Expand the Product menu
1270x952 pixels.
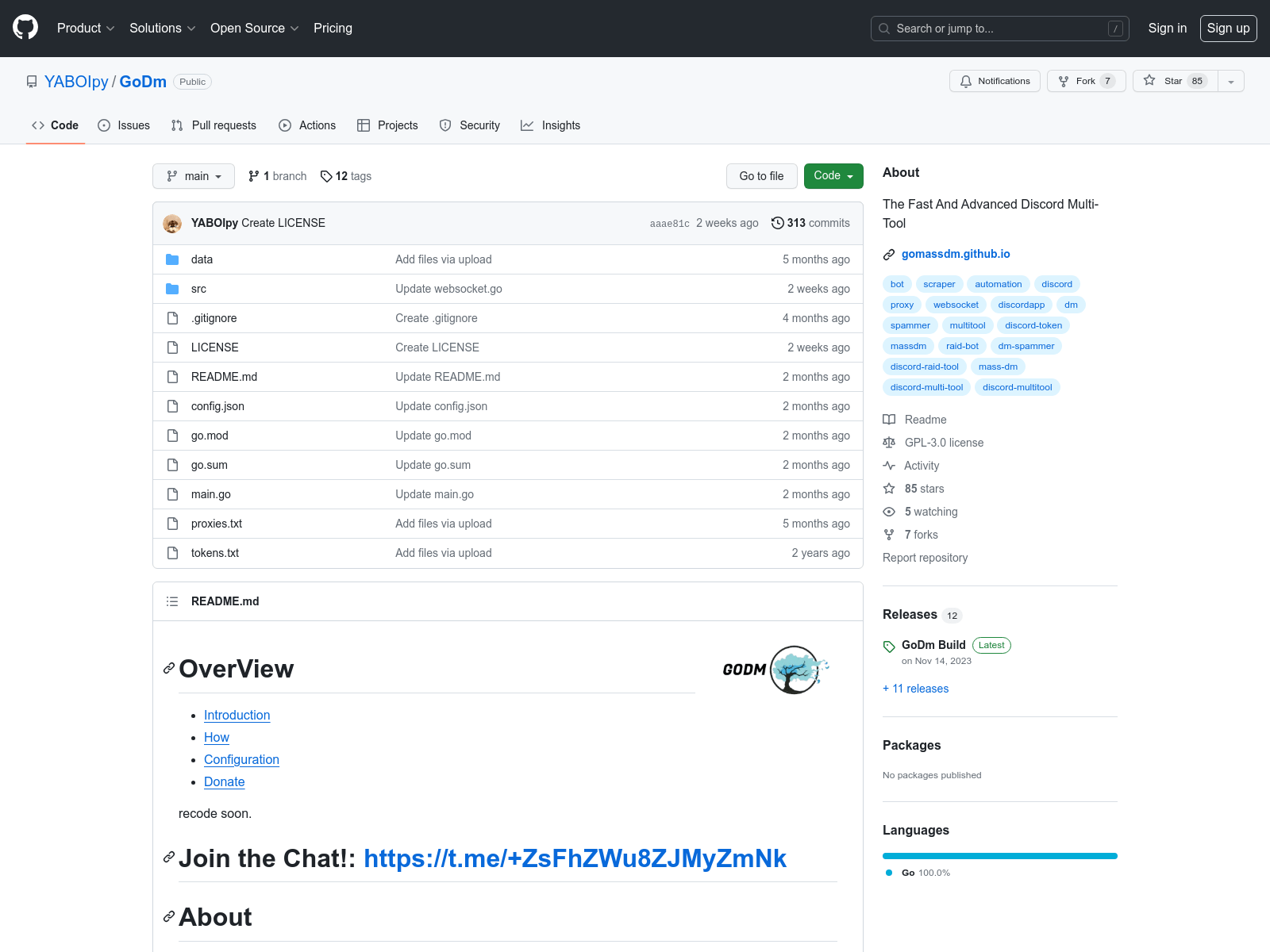click(x=86, y=28)
